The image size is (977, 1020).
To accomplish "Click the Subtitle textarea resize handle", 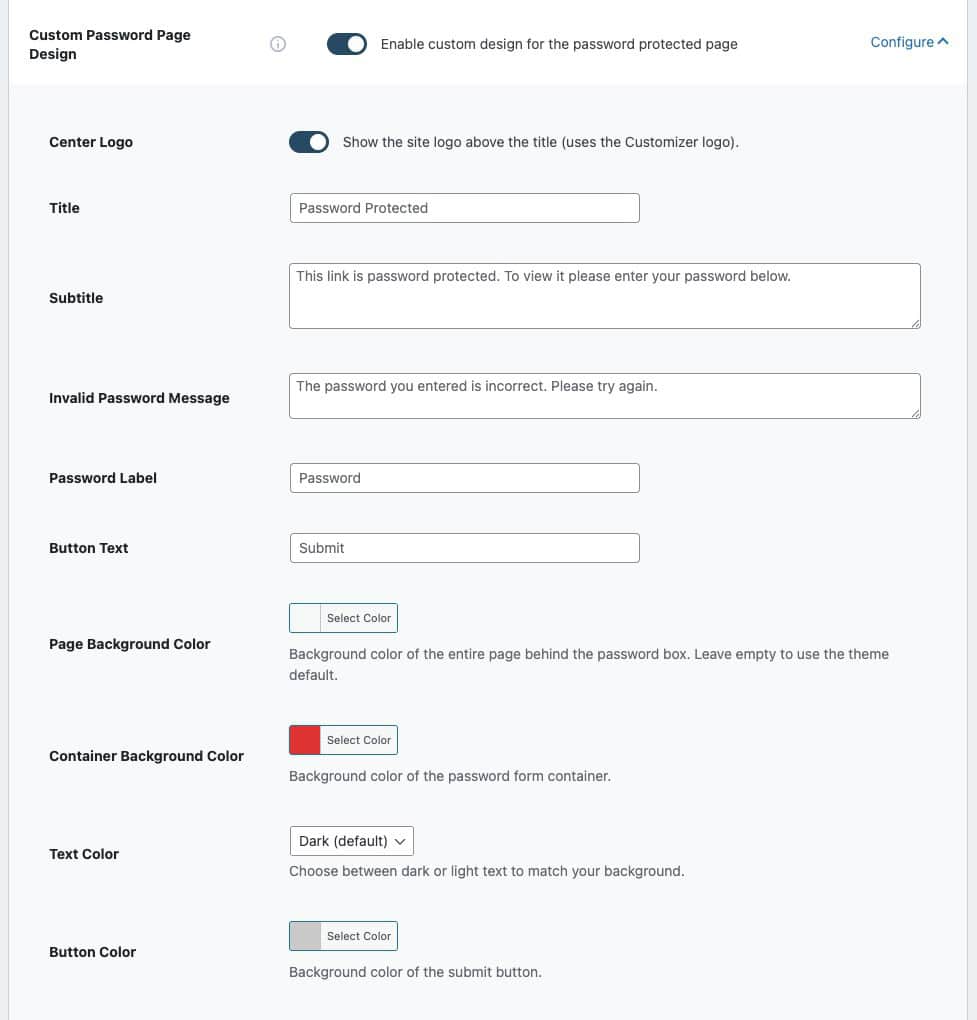I will pos(915,323).
